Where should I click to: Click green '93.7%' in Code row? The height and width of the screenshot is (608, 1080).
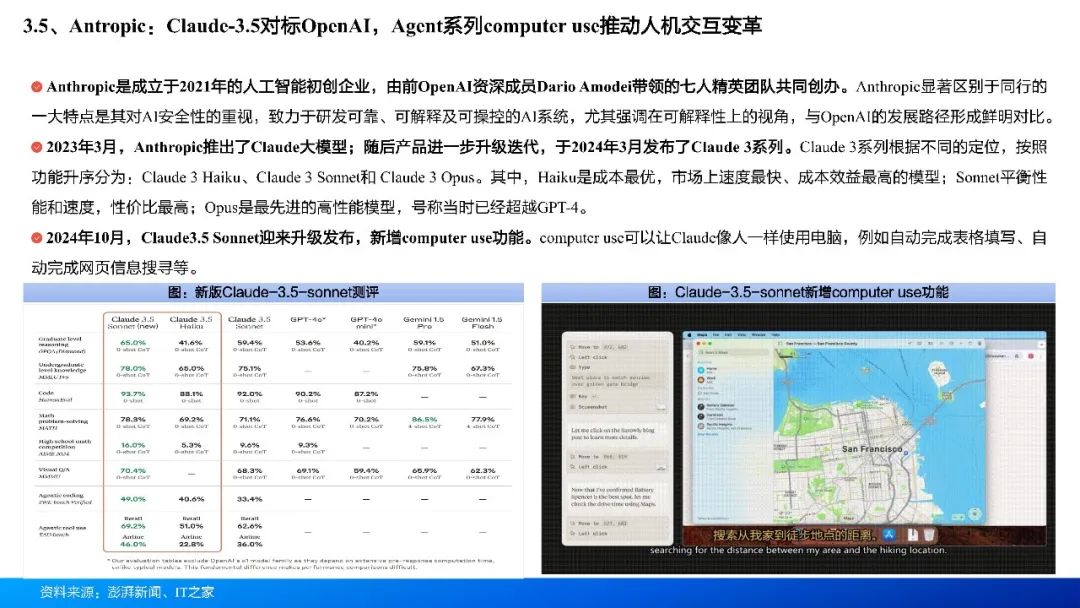133,394
